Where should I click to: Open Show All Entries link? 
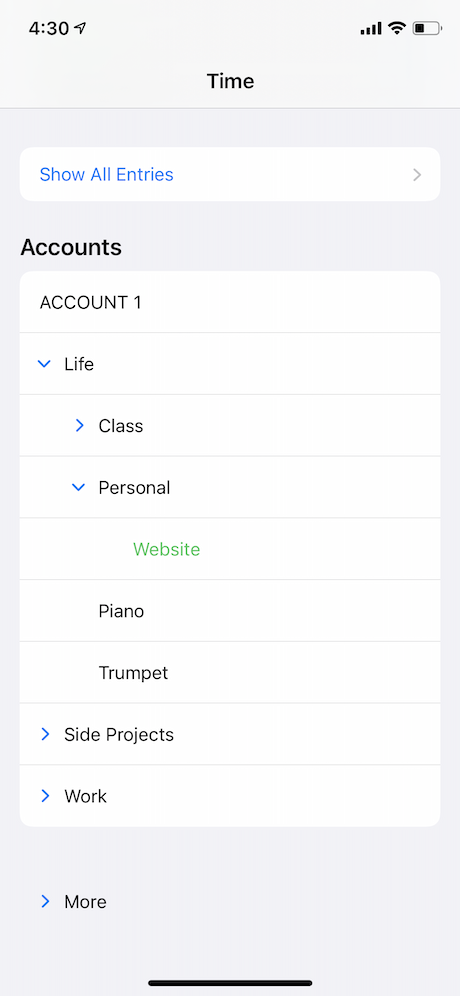107,175
